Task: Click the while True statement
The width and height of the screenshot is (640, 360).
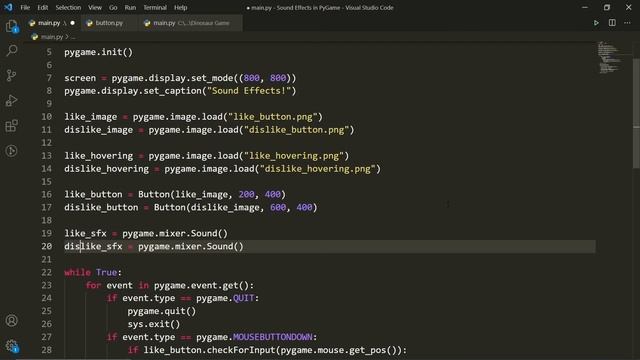Action: [x=93, y=272]
